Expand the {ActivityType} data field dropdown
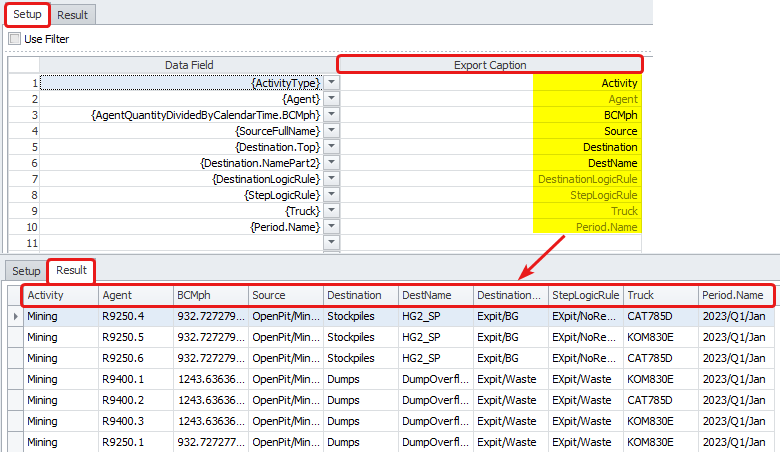 332,84
